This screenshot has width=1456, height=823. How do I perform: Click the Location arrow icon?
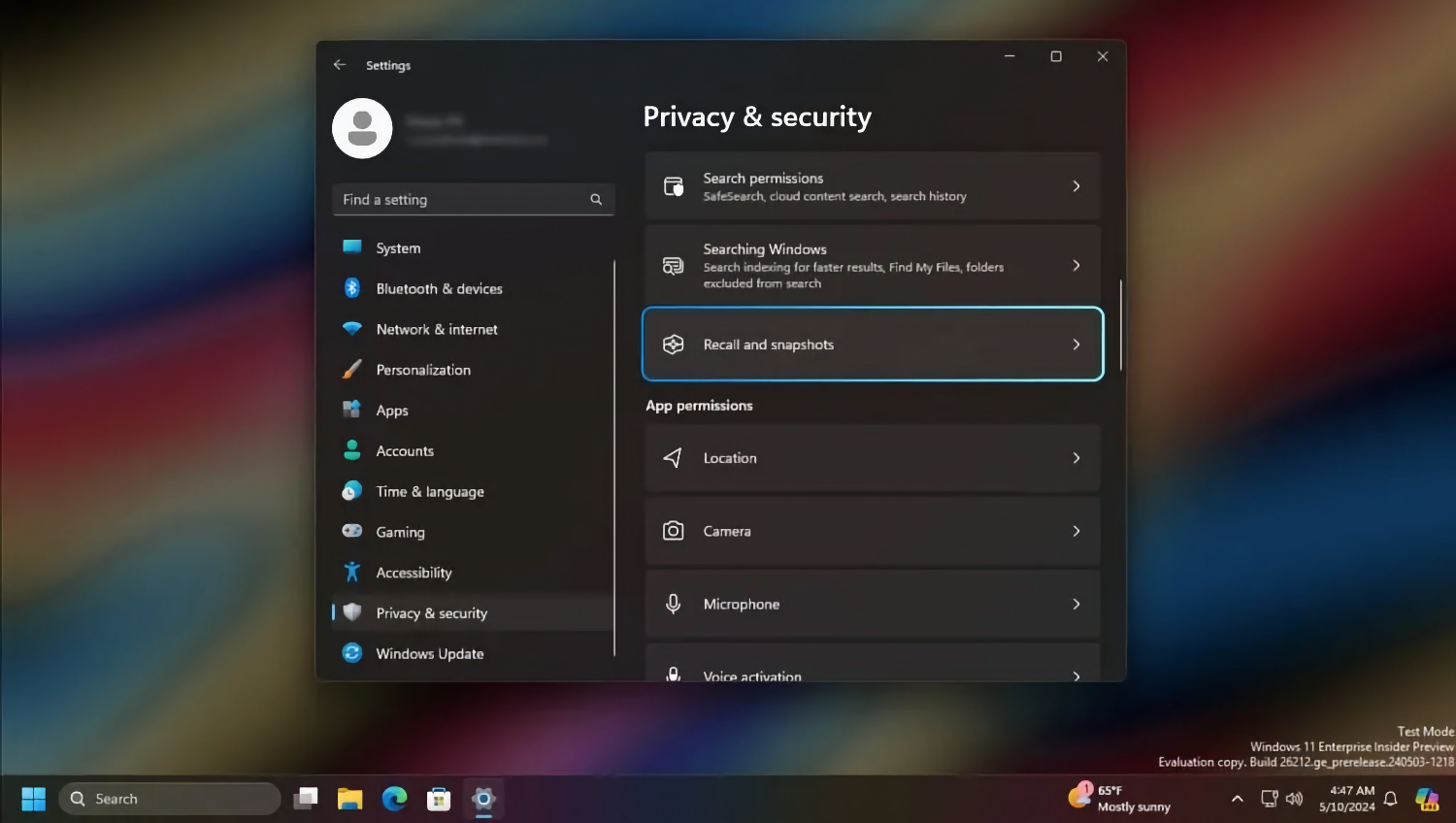(673, 458)
